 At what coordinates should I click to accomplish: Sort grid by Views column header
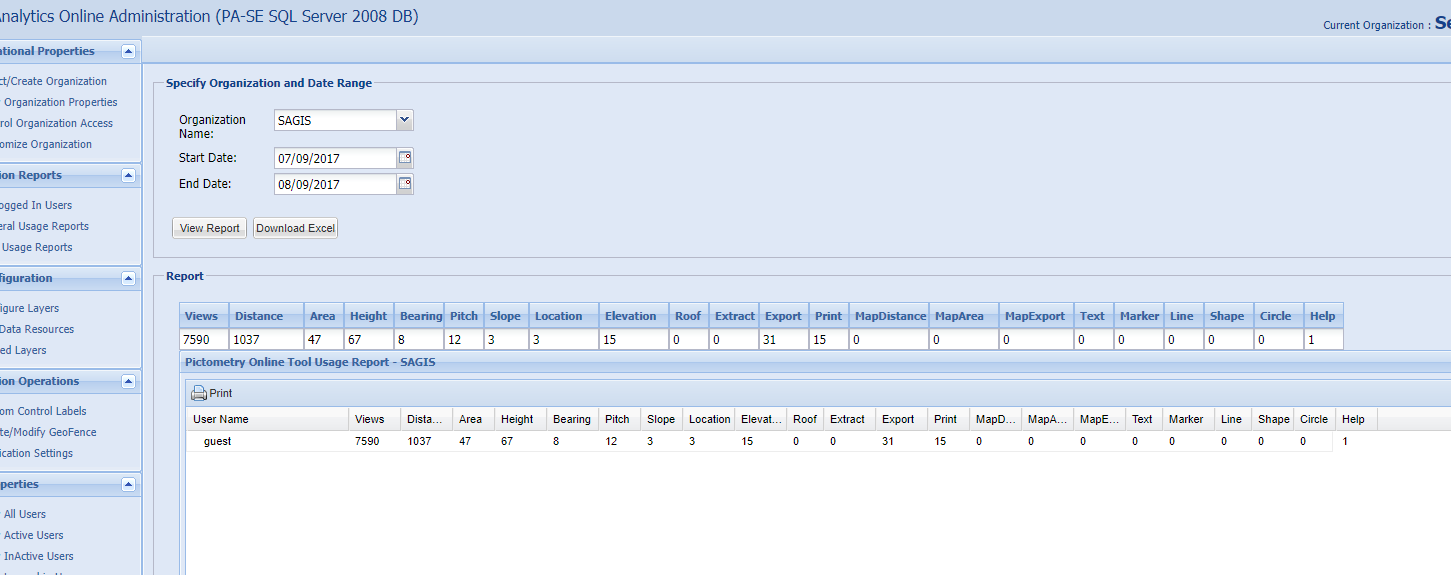click(x=374, y=419)
